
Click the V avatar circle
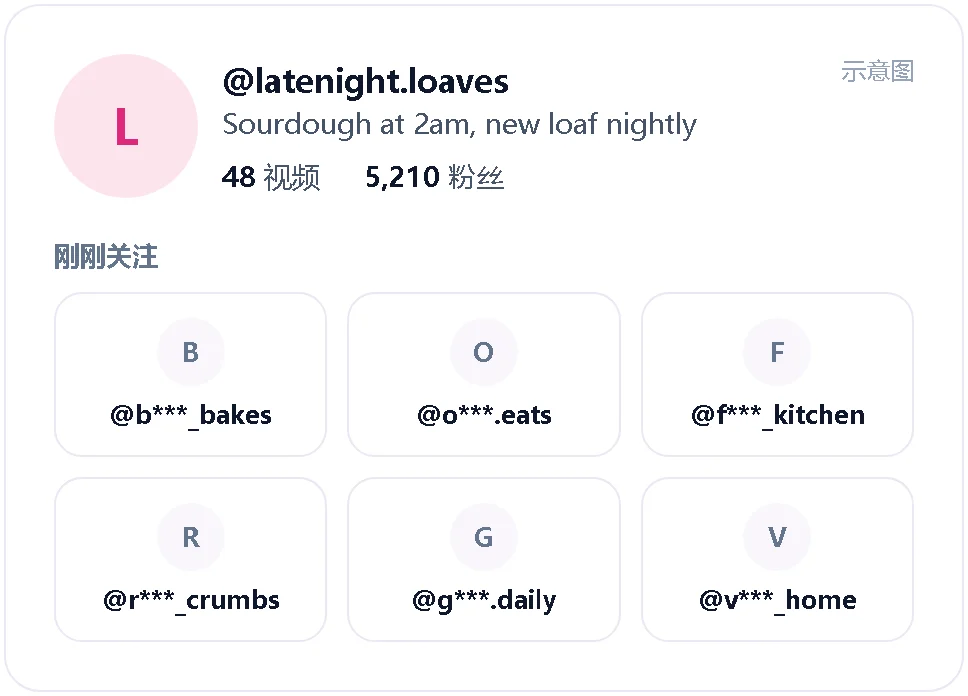(777, 537)
